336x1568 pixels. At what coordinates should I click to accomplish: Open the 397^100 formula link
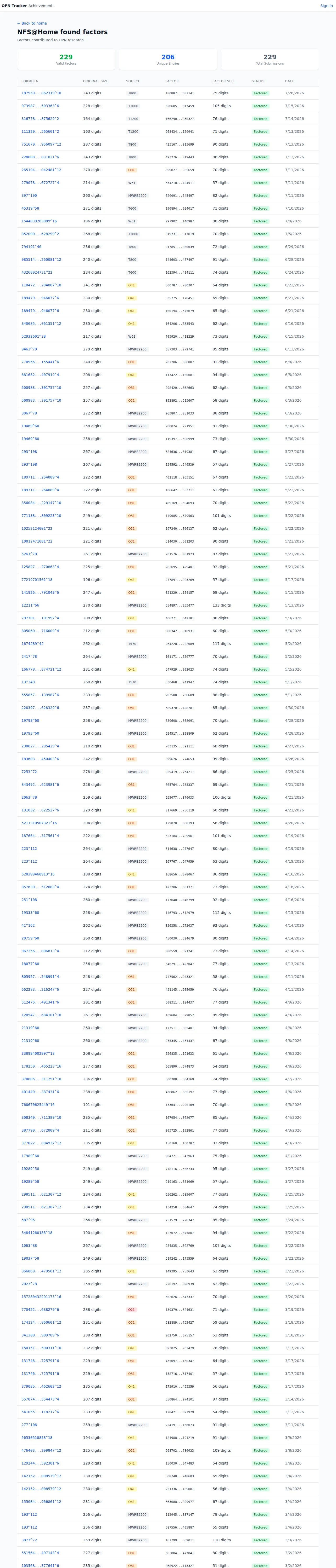pos(29,195)
